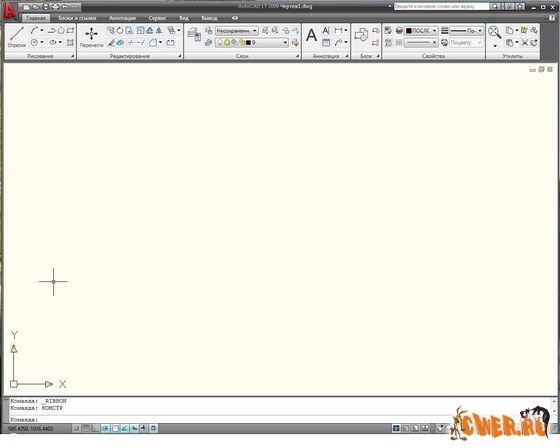
Task: Click the printer icon in quick access toolbar
Action: pos(55,7)
